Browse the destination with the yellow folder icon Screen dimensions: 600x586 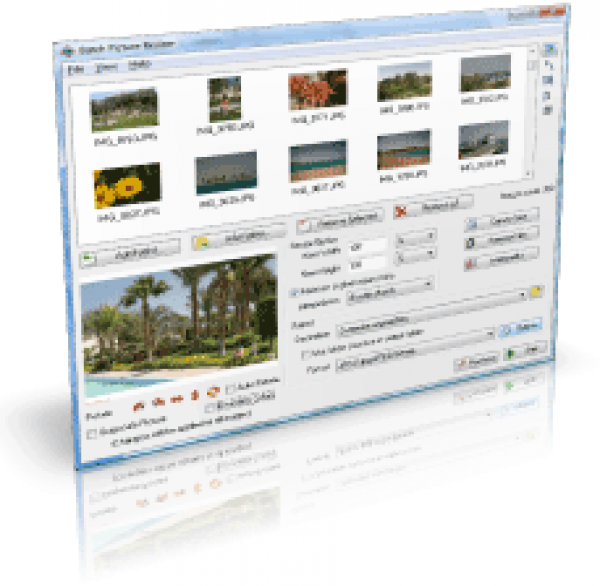(537, 291)
